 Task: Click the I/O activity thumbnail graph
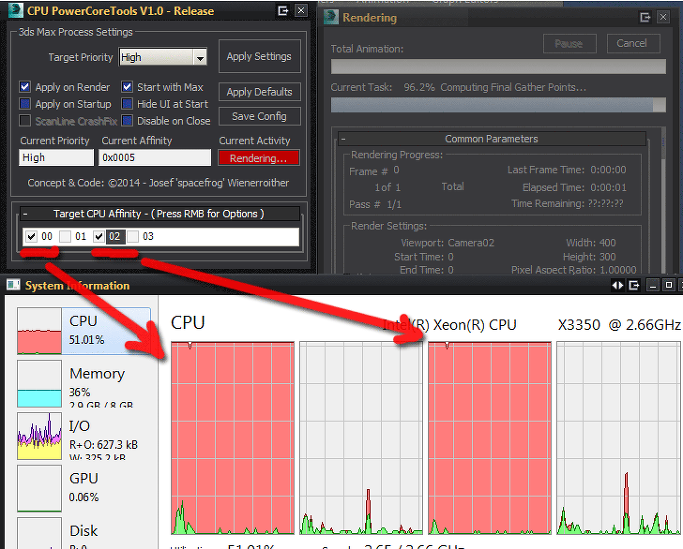coord(39,436)
